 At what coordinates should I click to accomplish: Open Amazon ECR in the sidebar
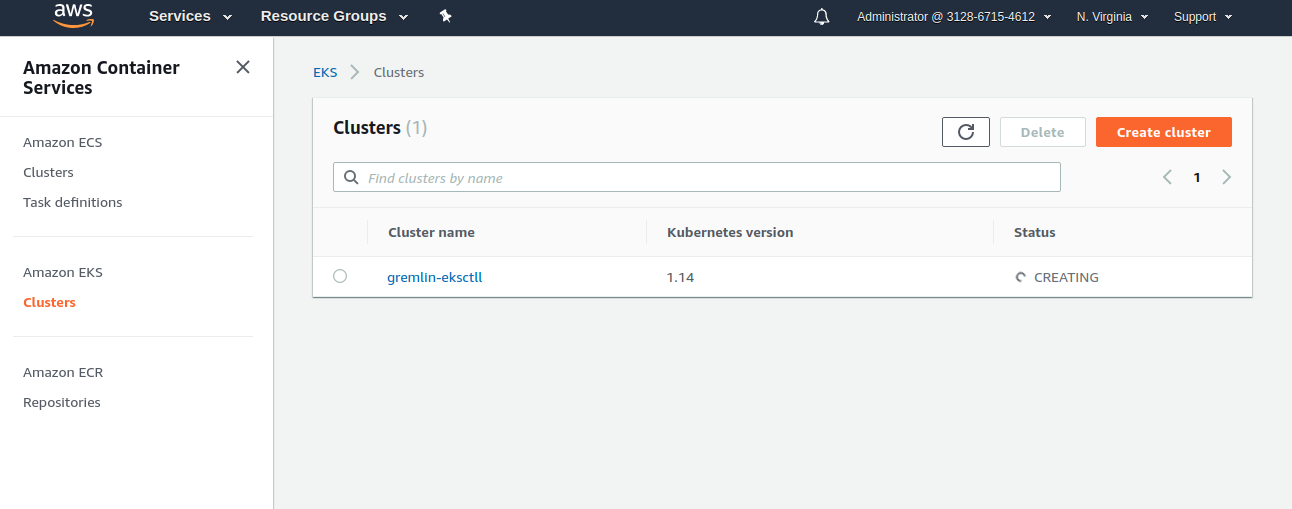[63, 372]
